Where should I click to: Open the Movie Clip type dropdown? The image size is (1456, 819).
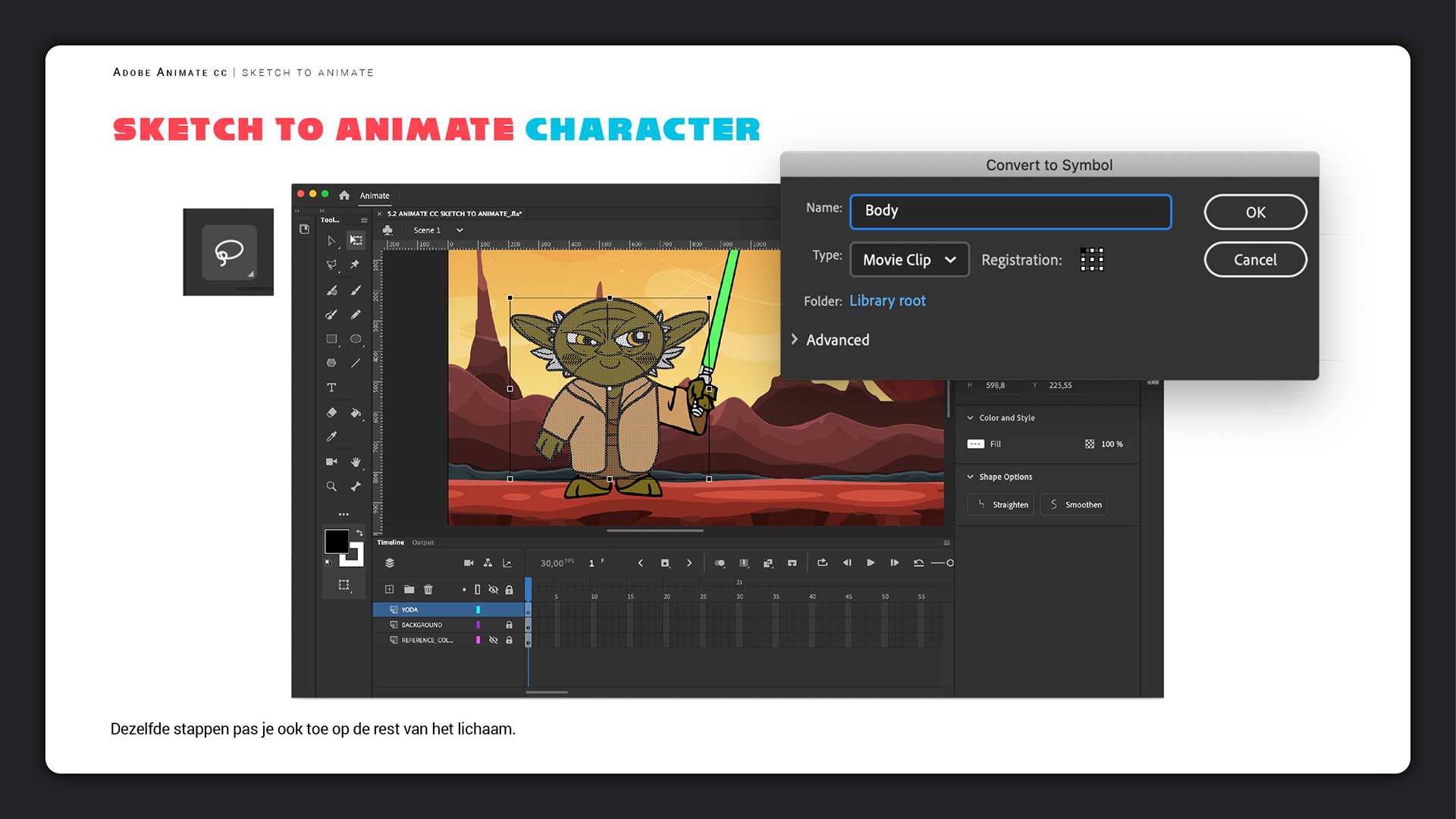click(909, 259)
